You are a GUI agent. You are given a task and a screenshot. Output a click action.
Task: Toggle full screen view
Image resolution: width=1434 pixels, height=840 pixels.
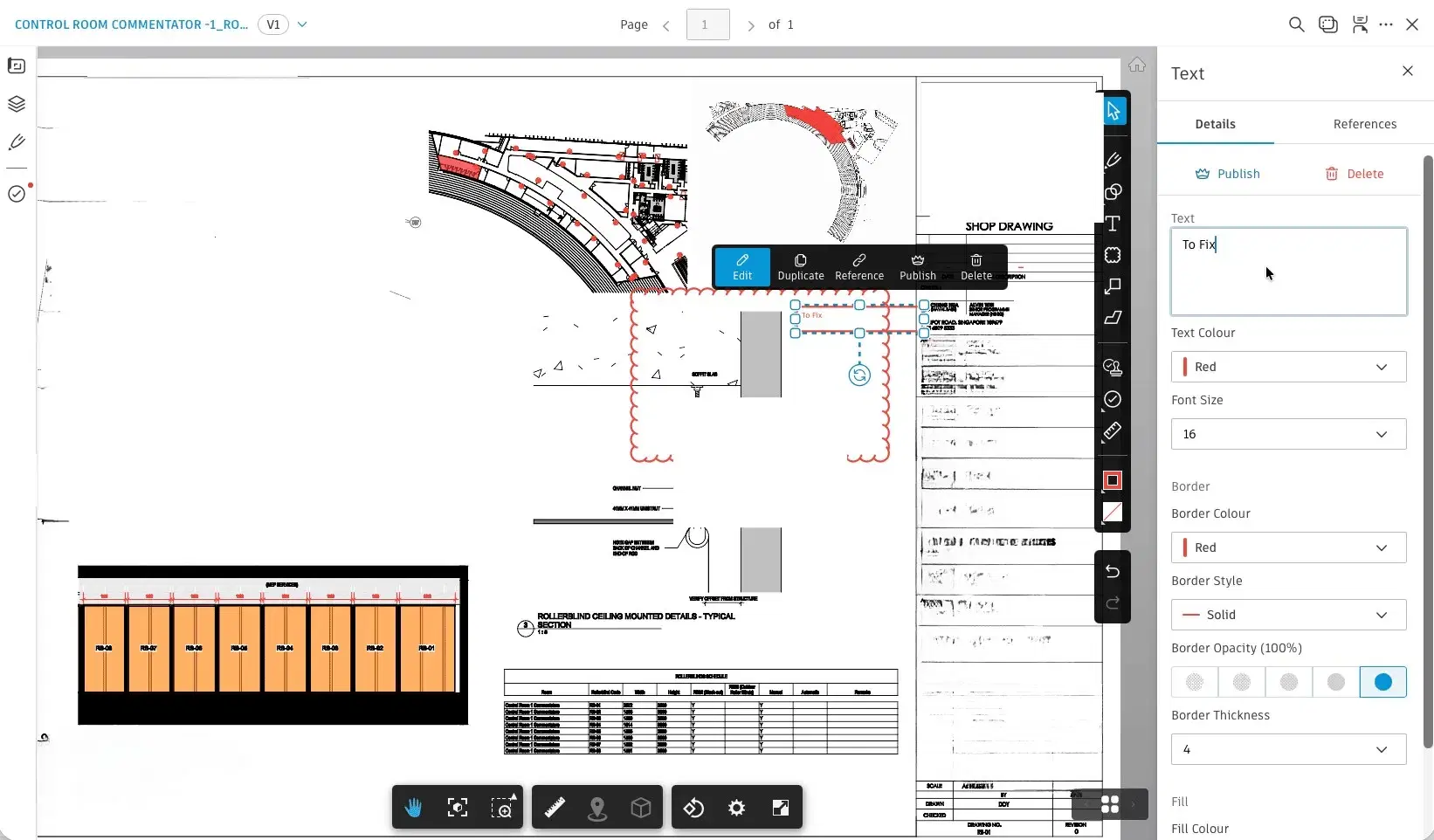781,808
